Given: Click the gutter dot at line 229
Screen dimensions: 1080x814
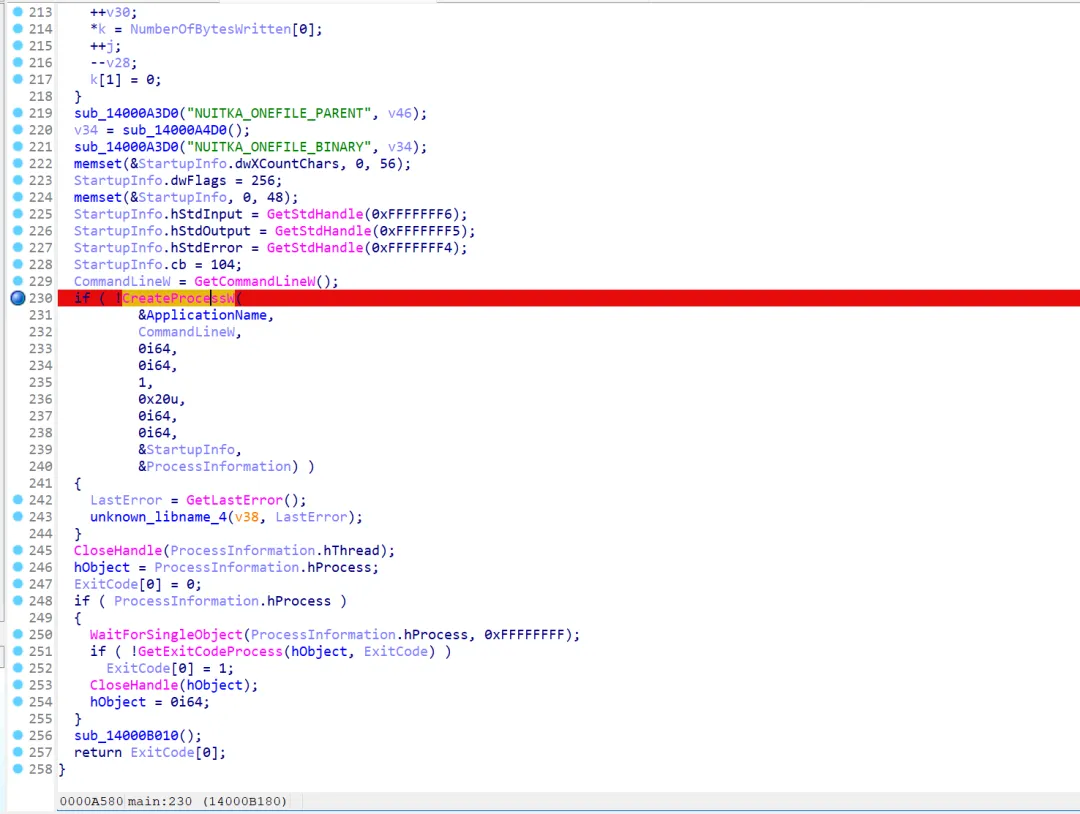Looking at the screenshot, I should (x=17, y=281).
